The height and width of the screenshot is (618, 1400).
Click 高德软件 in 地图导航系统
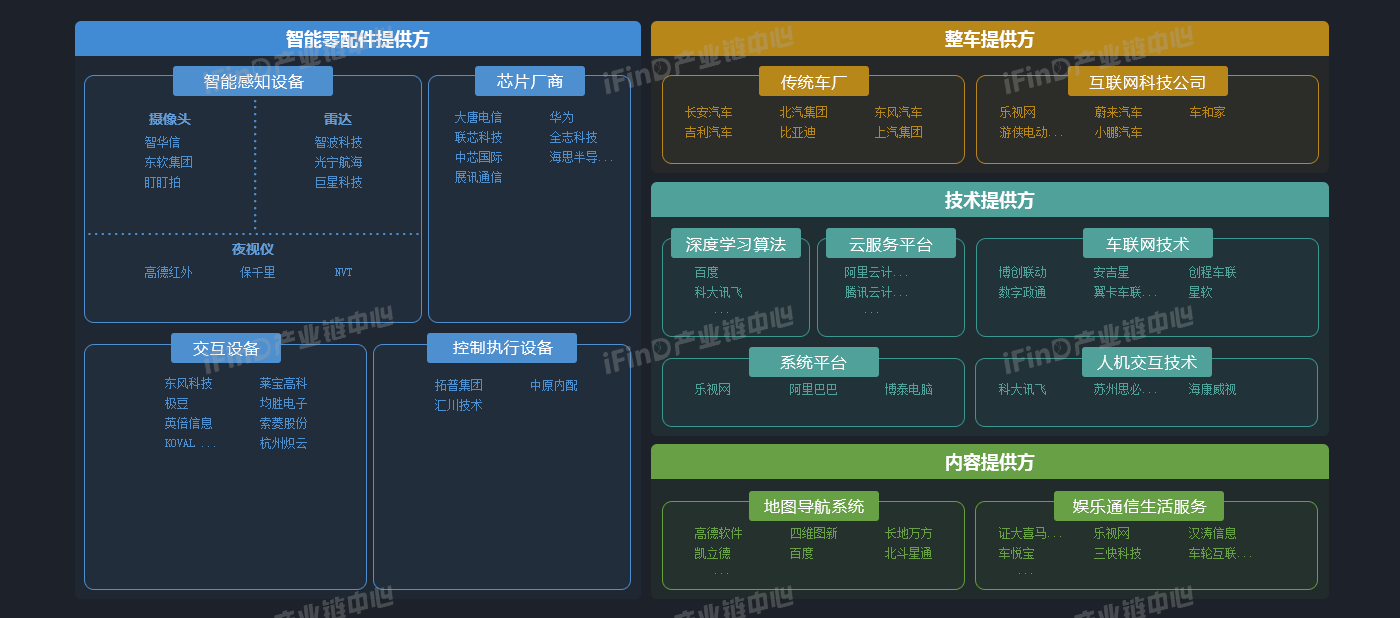click(718, 533)
